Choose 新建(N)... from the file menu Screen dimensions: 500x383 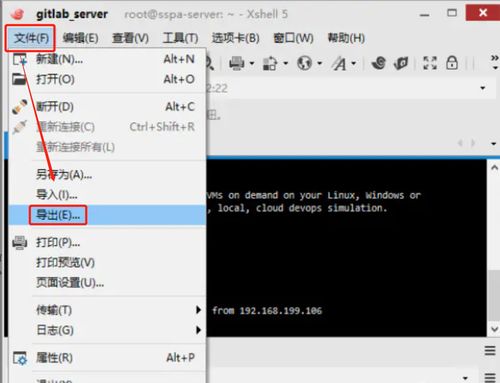click(107, 59)
